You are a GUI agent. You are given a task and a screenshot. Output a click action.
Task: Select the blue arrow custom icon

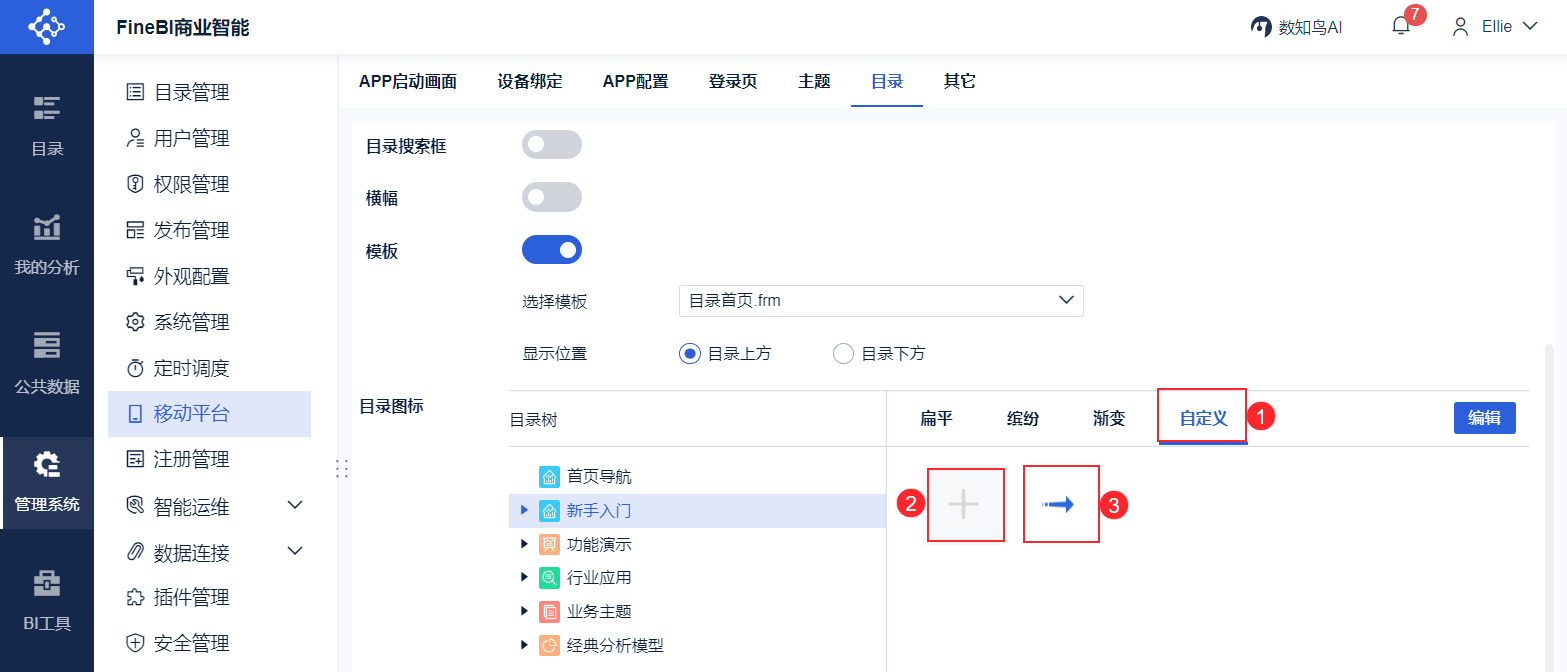tap(1060, 505)
